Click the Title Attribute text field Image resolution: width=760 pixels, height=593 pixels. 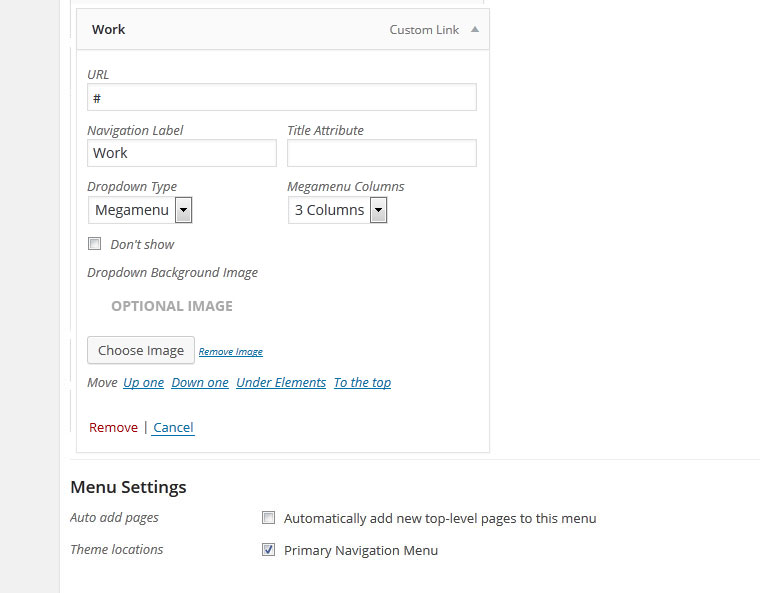(381, 153)
